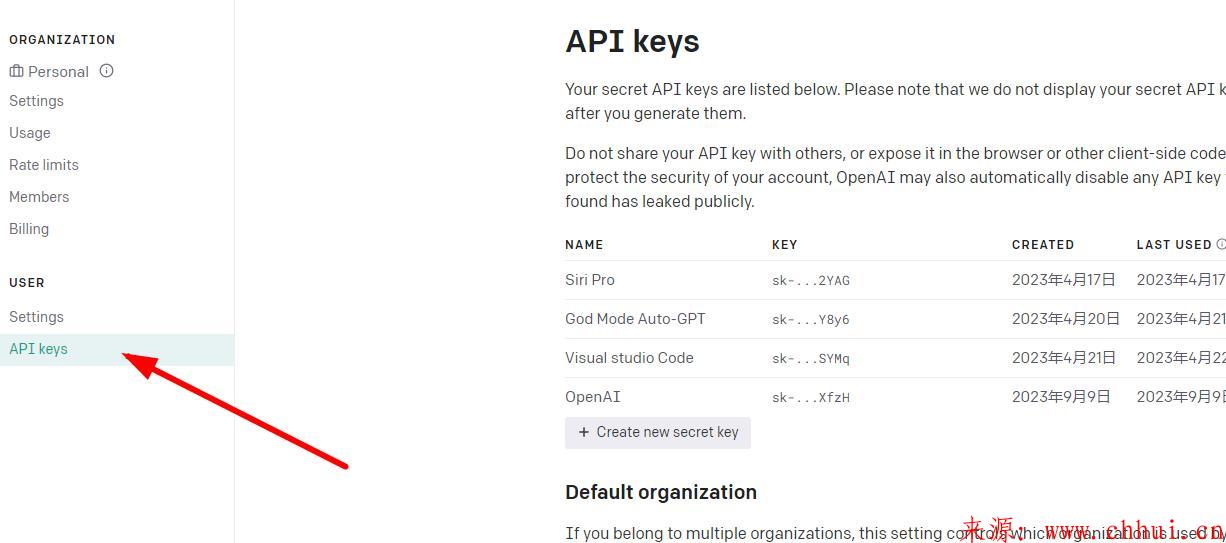Click the sk-...2YAG key value
This screenshot has height=543, width=1226.
(x=811, y=281)
